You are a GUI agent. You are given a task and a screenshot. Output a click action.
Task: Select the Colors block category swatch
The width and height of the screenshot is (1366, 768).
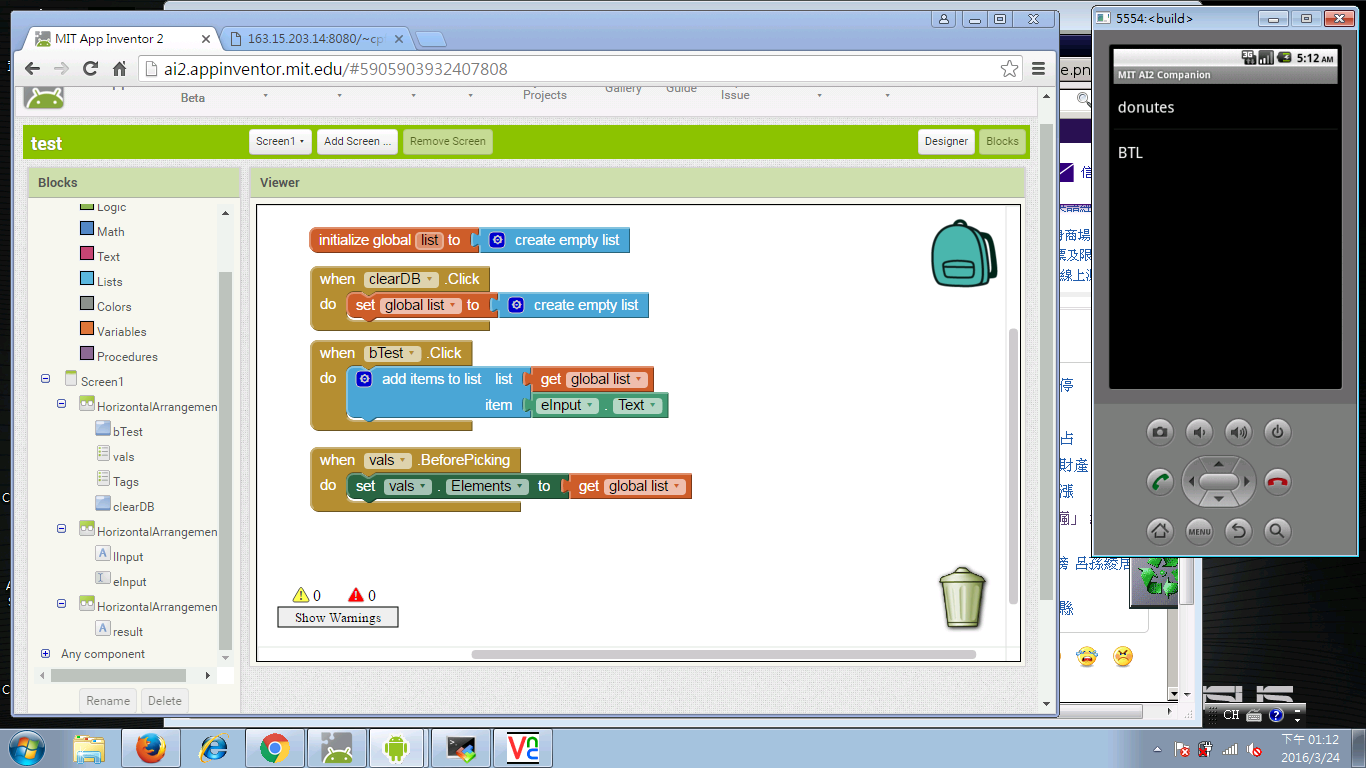pos(87,306)
